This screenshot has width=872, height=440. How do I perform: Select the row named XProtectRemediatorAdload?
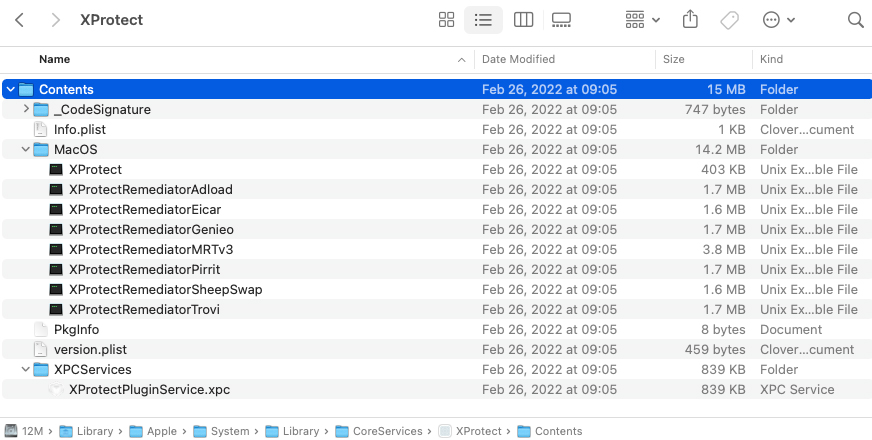click(x=437, y=190)
